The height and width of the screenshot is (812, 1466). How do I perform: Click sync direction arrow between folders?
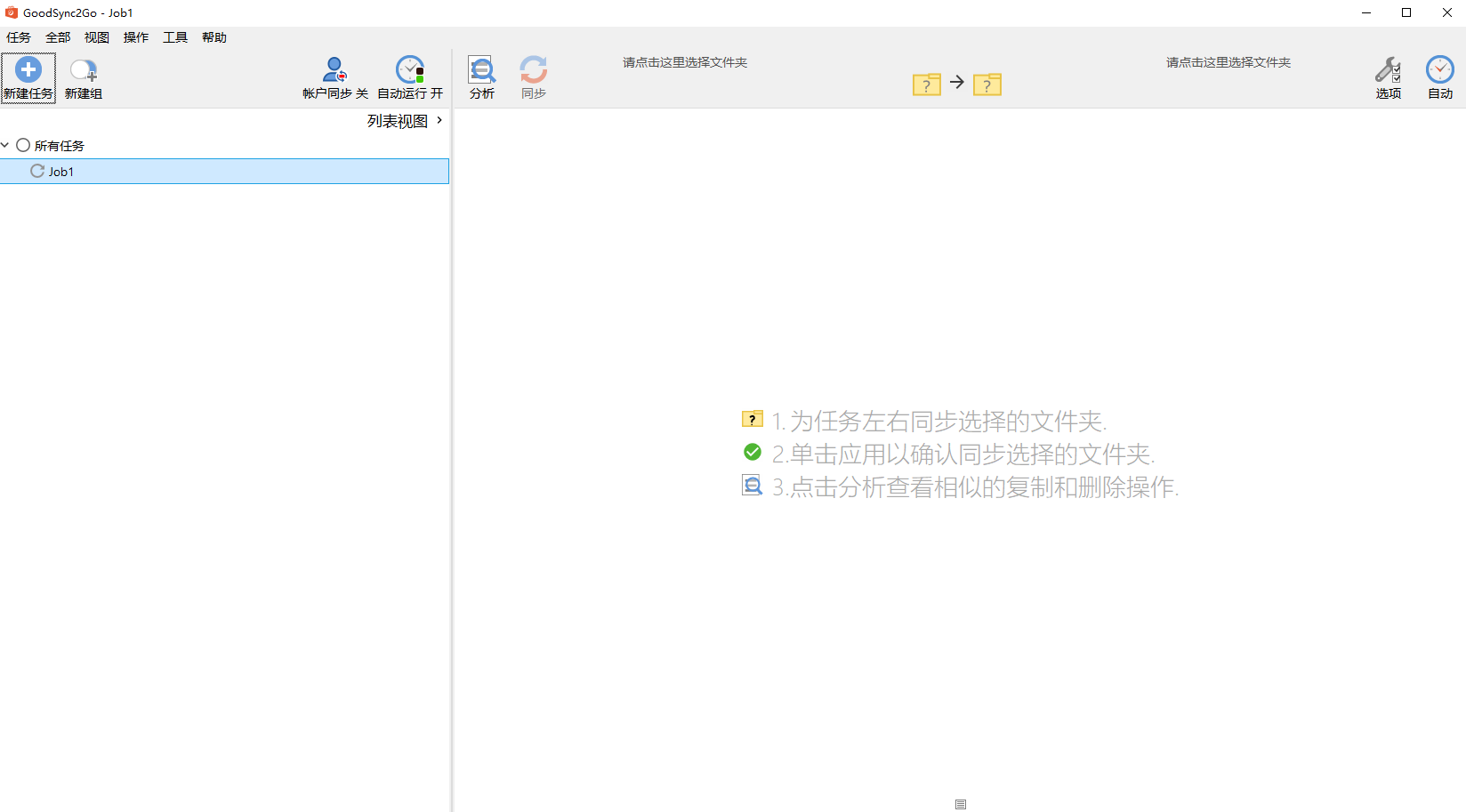(957, 82)
